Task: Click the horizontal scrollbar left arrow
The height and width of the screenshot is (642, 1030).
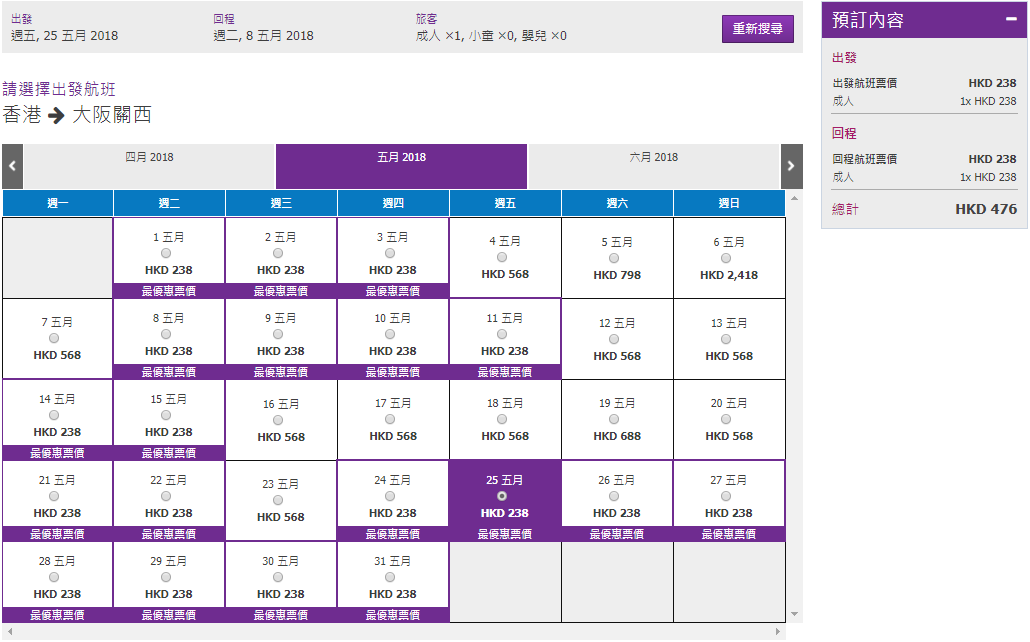Action: 10,631
